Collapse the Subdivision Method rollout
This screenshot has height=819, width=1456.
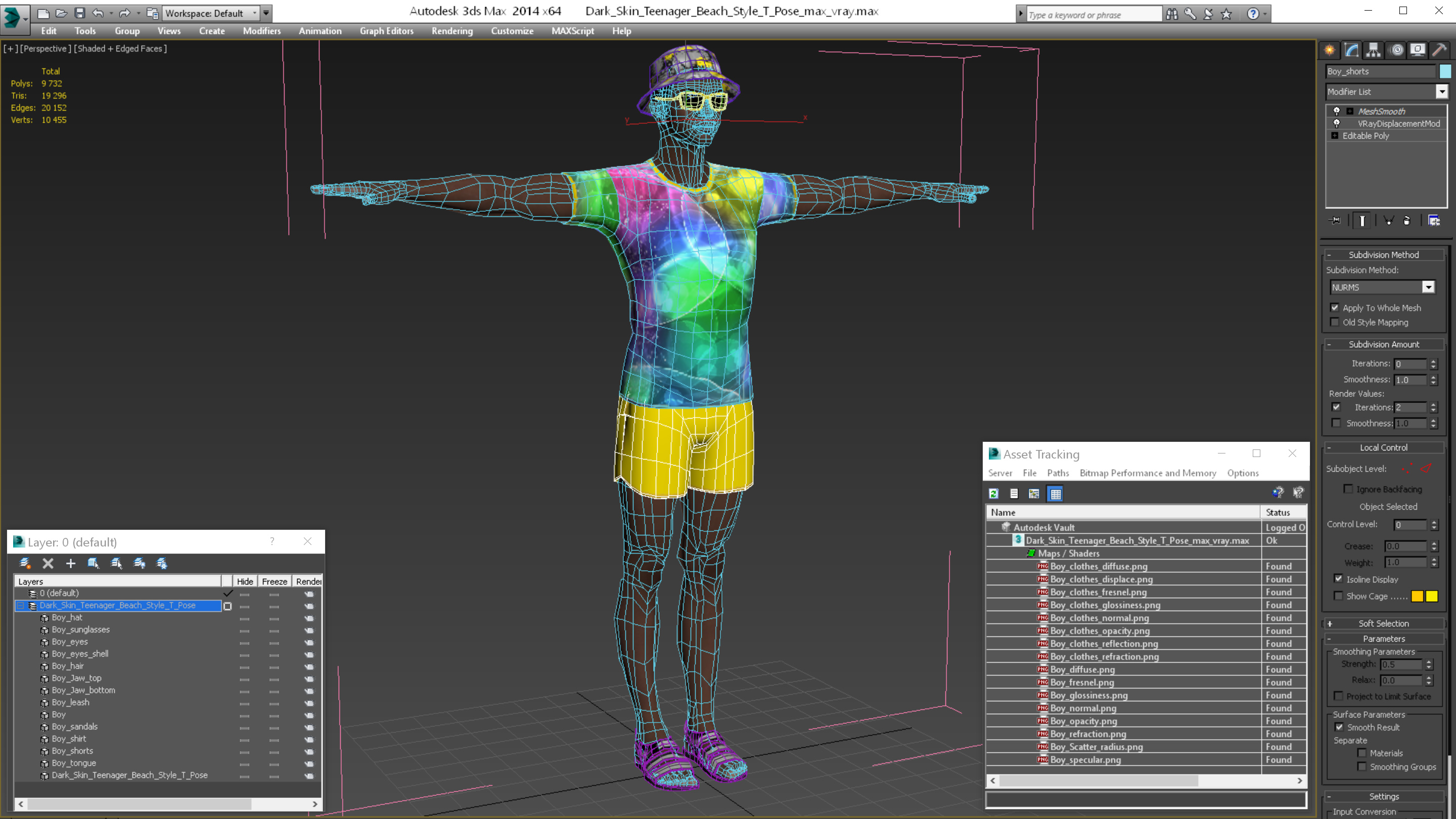1384,254
